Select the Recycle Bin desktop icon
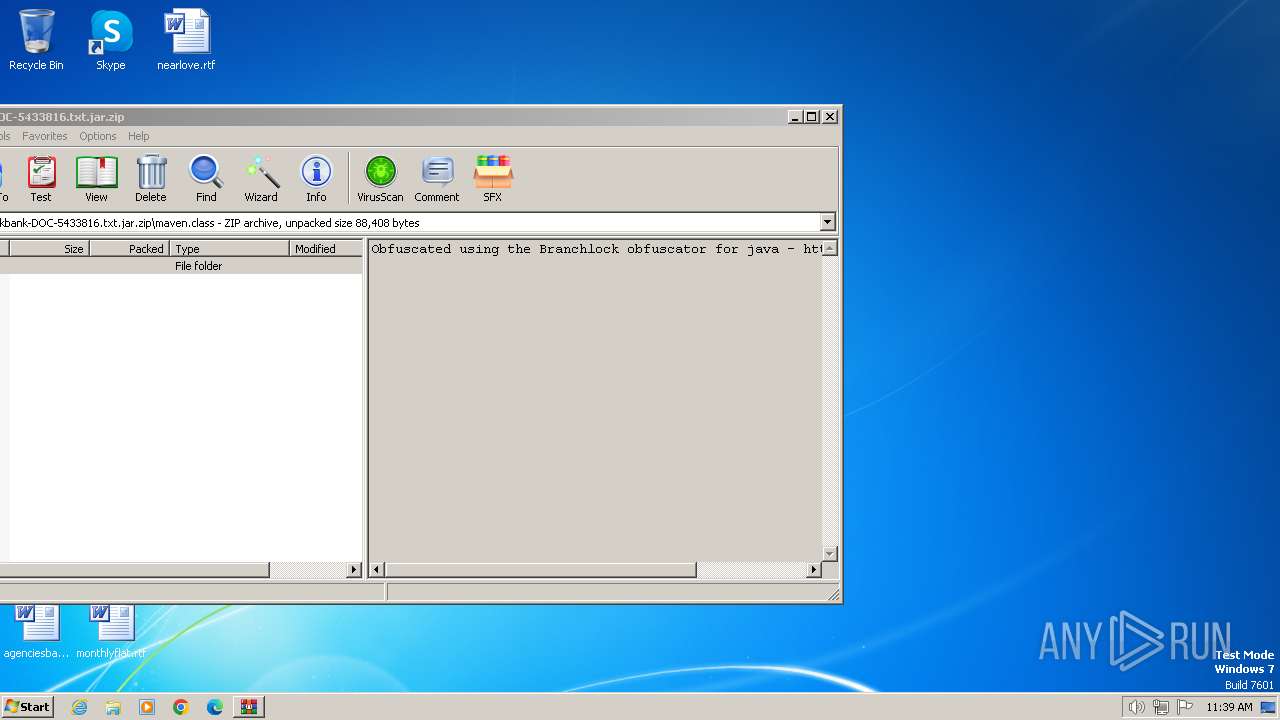 (x=36, y=41)
